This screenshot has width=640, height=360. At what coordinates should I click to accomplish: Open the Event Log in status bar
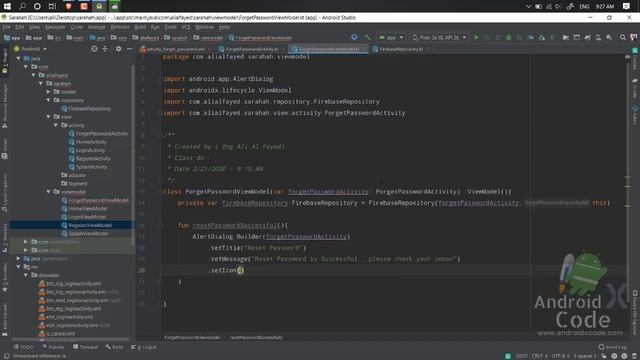coord(612,347)
